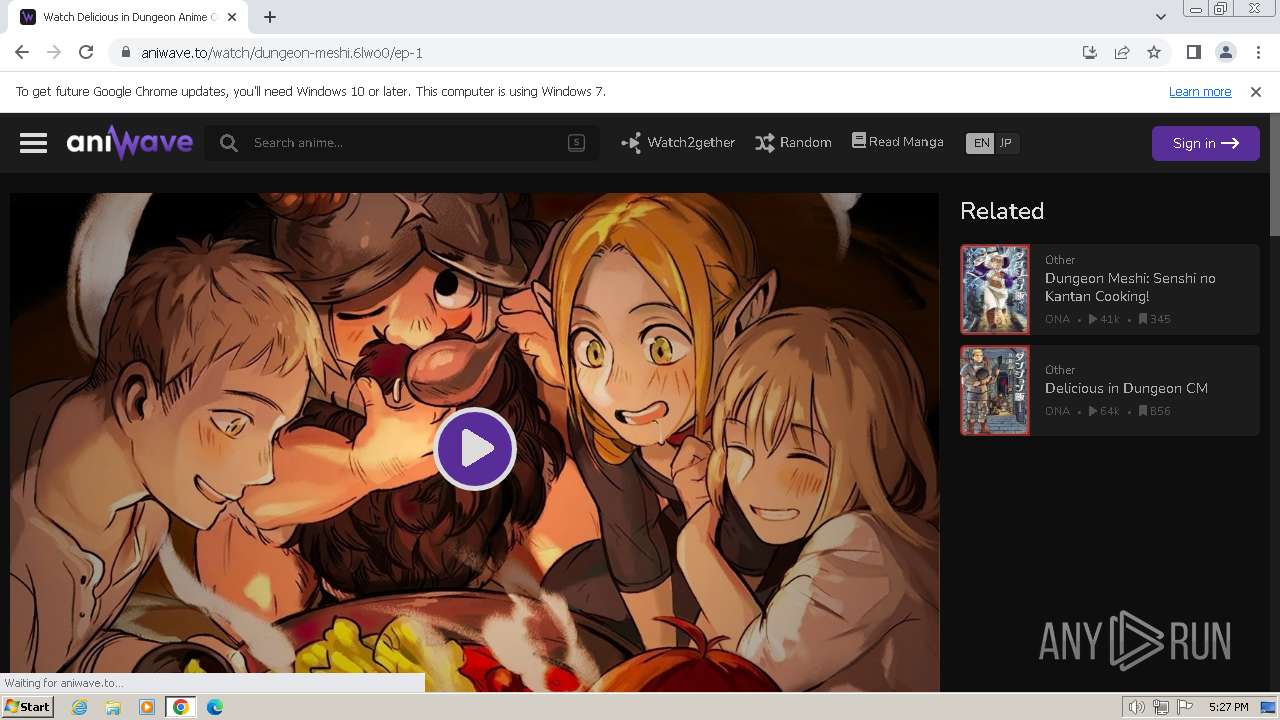Open Microsoft Edge from taskbar
The height and width of the screenshot is (720, 1280).
(x=215, y=707)
